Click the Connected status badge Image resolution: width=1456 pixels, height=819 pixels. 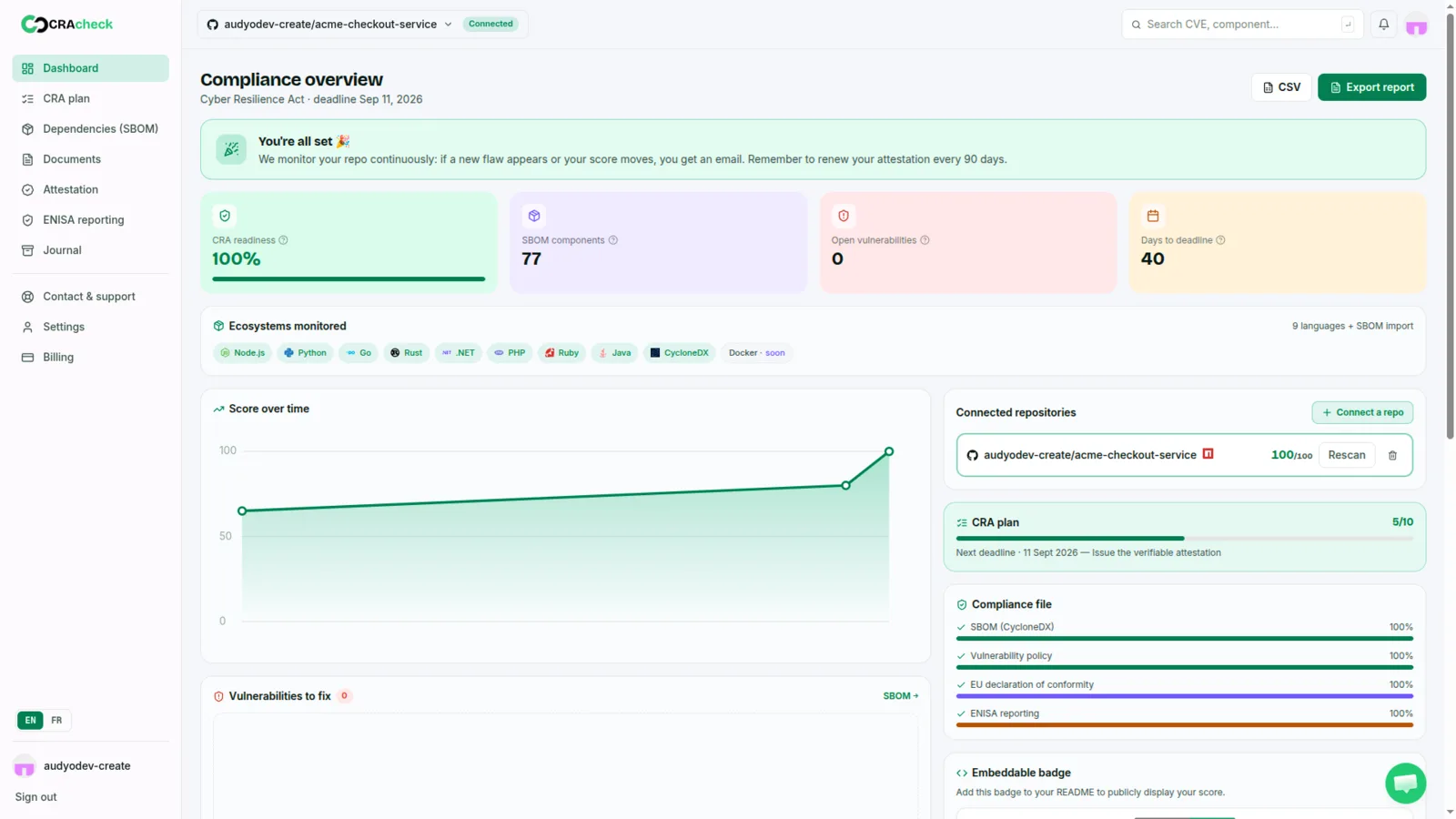click(490, 25)
